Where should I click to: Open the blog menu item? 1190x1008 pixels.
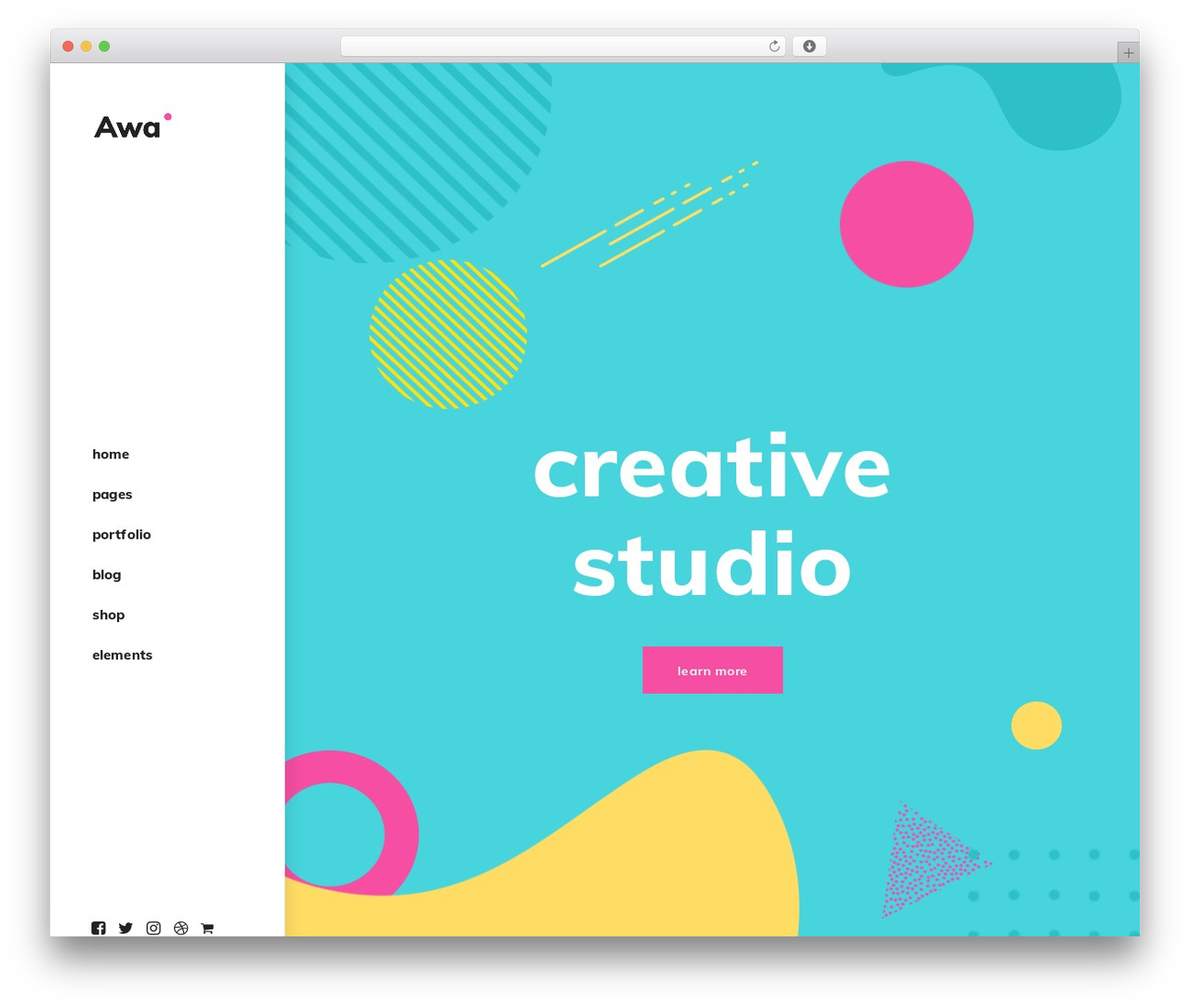coord(107,575)
